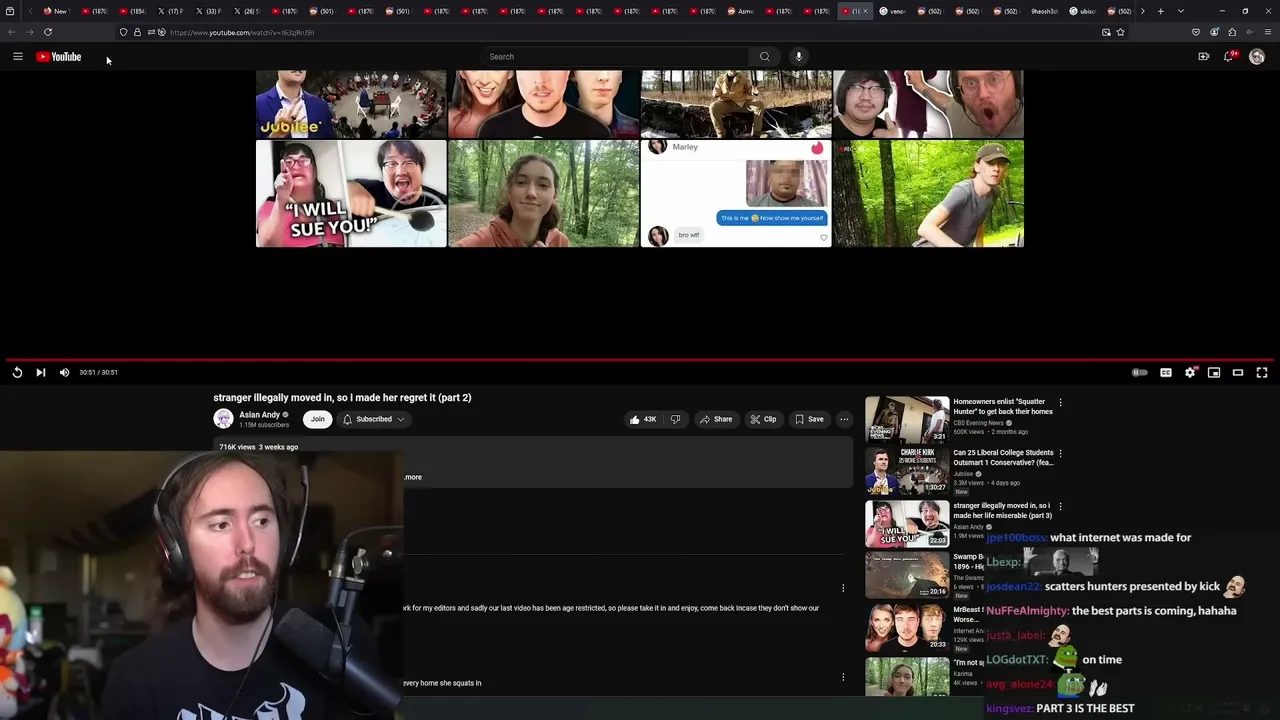
Task: Open the Asian Andy channel name link
Action: click(260, 415)
